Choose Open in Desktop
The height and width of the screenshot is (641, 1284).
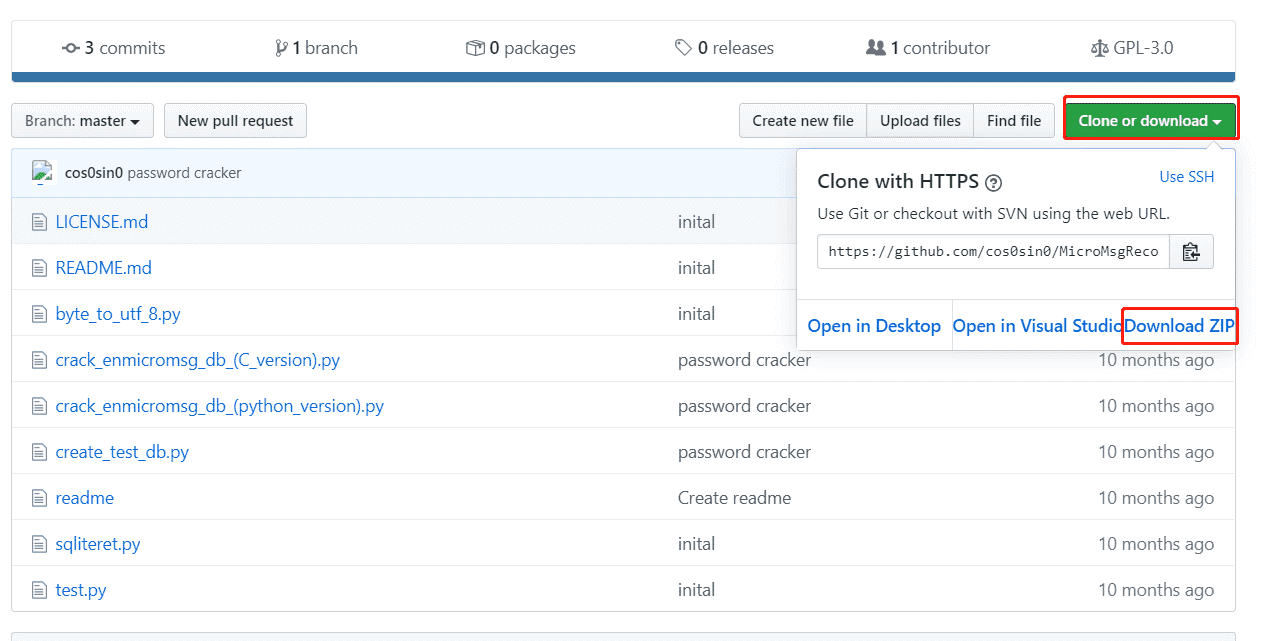tap(874, 326)
